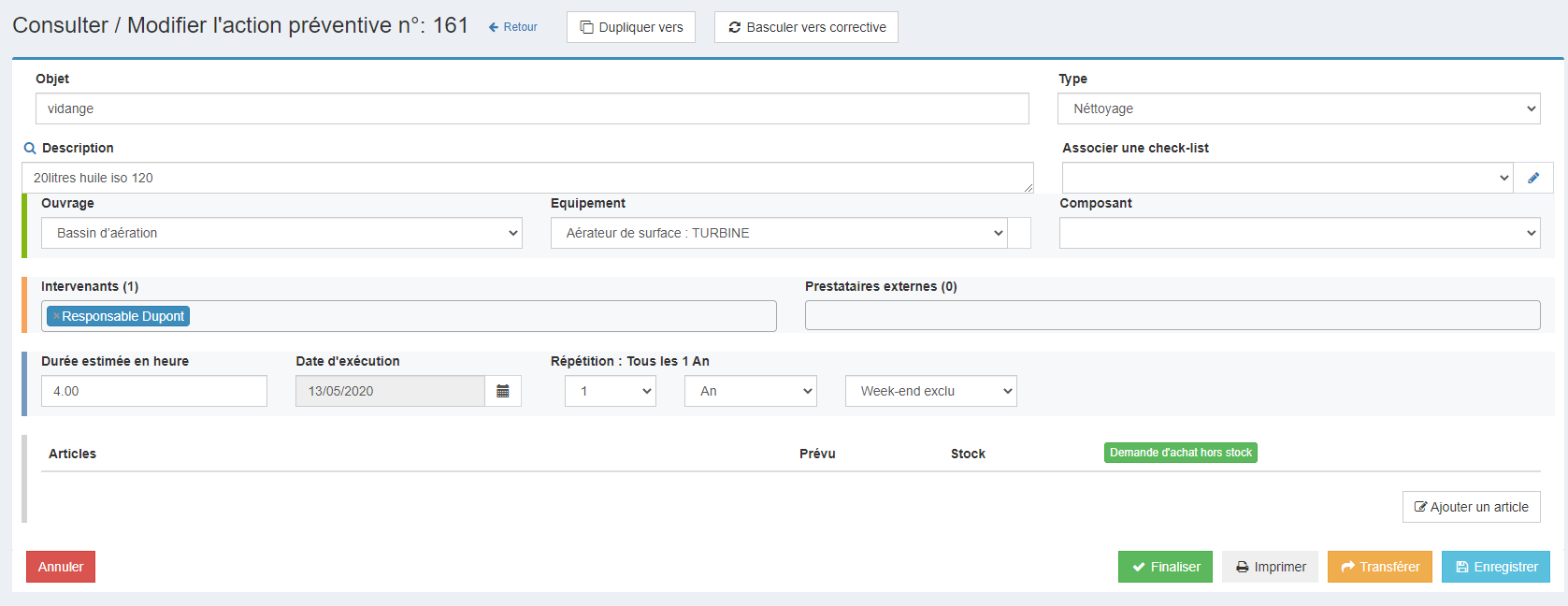Expand the Equipement dropdown Aérateur de surface
Viewport: 1568px width, 606px height.
click(779, 233)
